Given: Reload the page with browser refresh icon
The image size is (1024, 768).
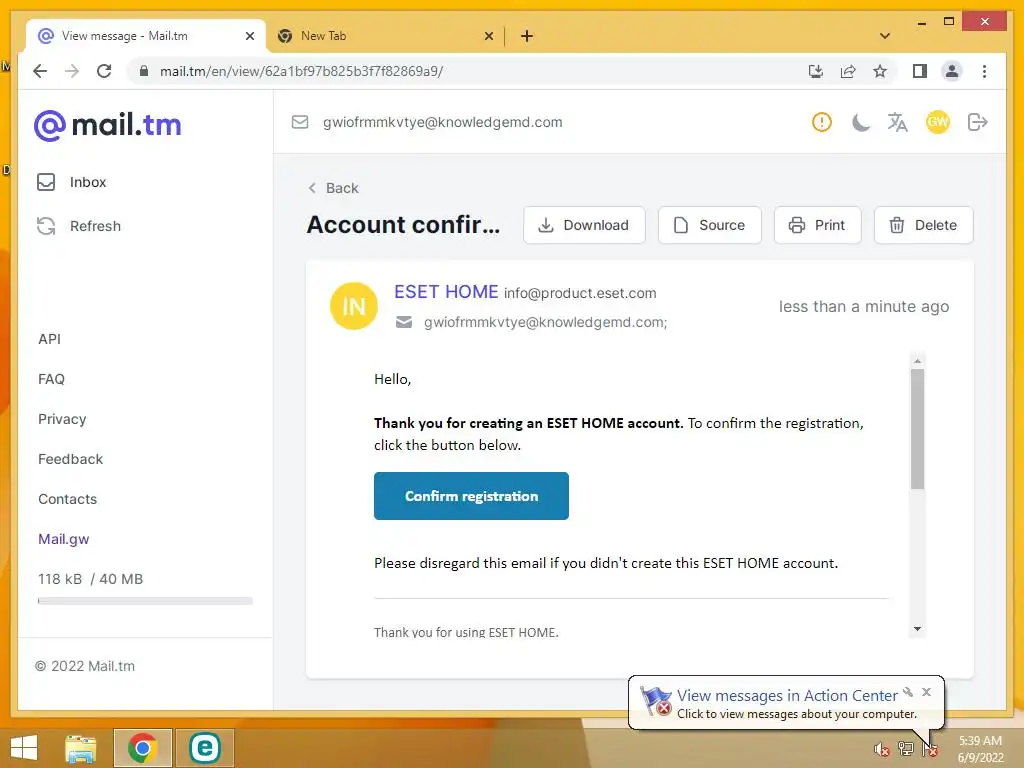Looking at the screenshot, I should pos(104,71).
